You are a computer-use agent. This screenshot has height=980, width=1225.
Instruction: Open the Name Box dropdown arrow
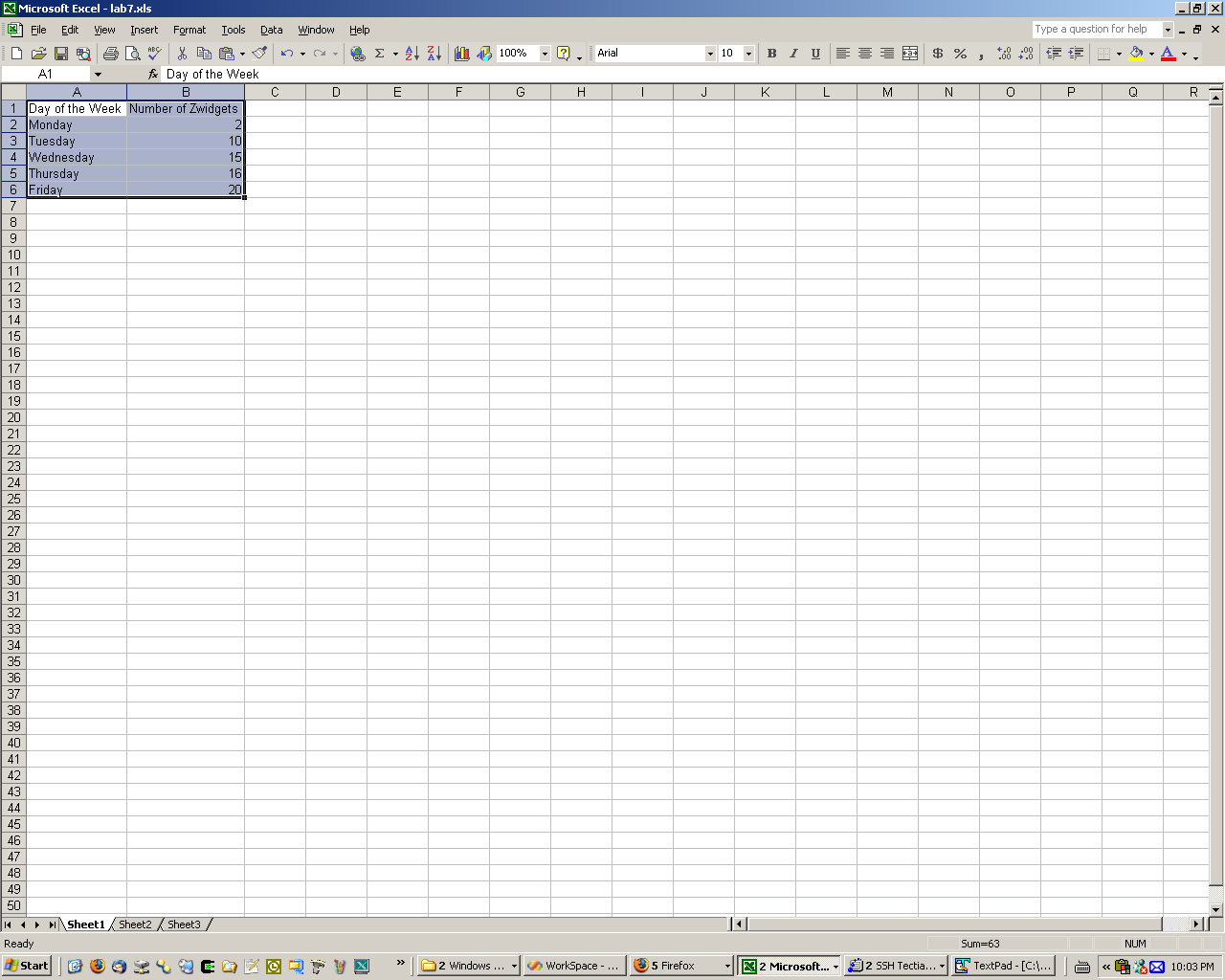coord(98,74)
